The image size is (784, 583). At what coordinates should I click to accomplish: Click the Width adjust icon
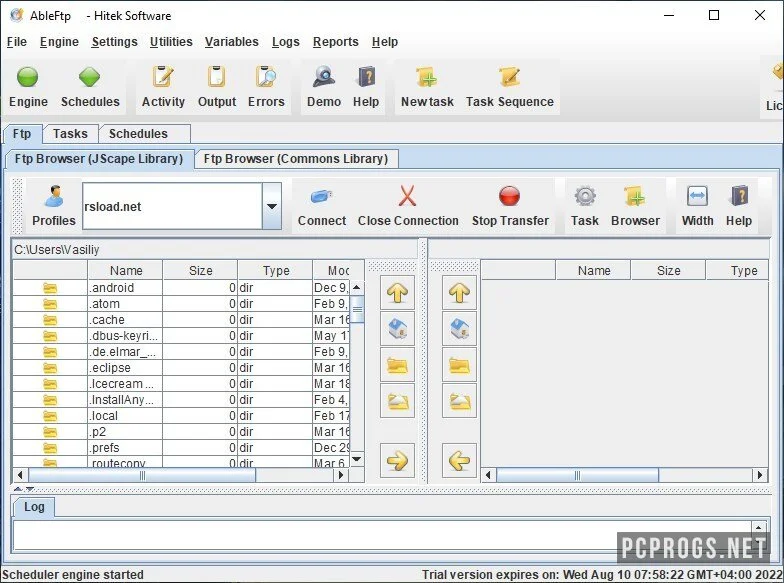pos(698,196)
